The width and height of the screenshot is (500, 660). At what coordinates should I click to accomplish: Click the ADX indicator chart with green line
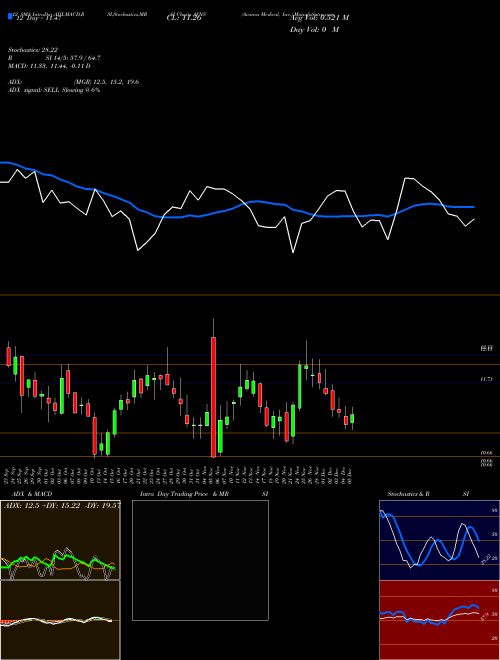(60, 540)
